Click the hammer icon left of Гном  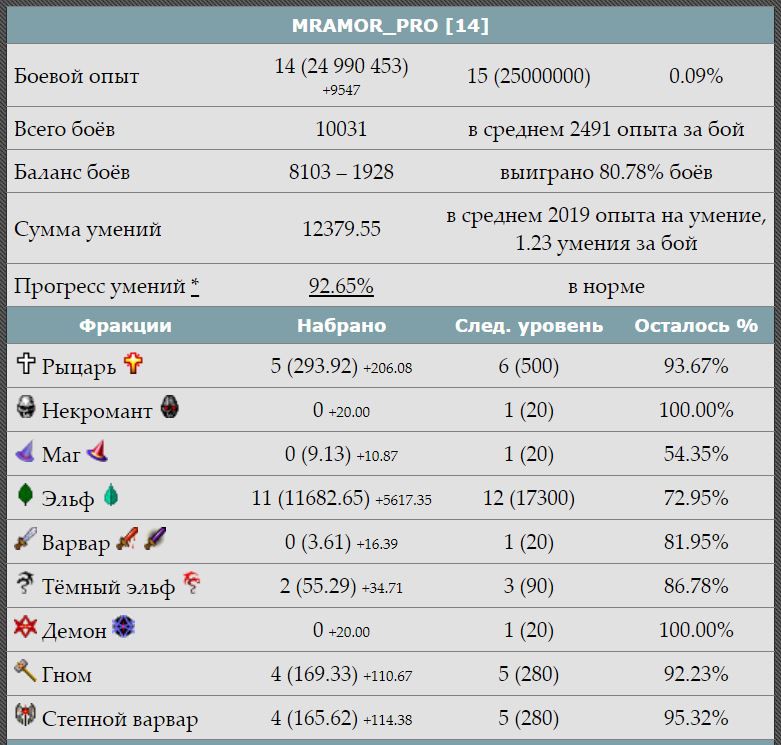pyautogui.click(x=26, y=672)
